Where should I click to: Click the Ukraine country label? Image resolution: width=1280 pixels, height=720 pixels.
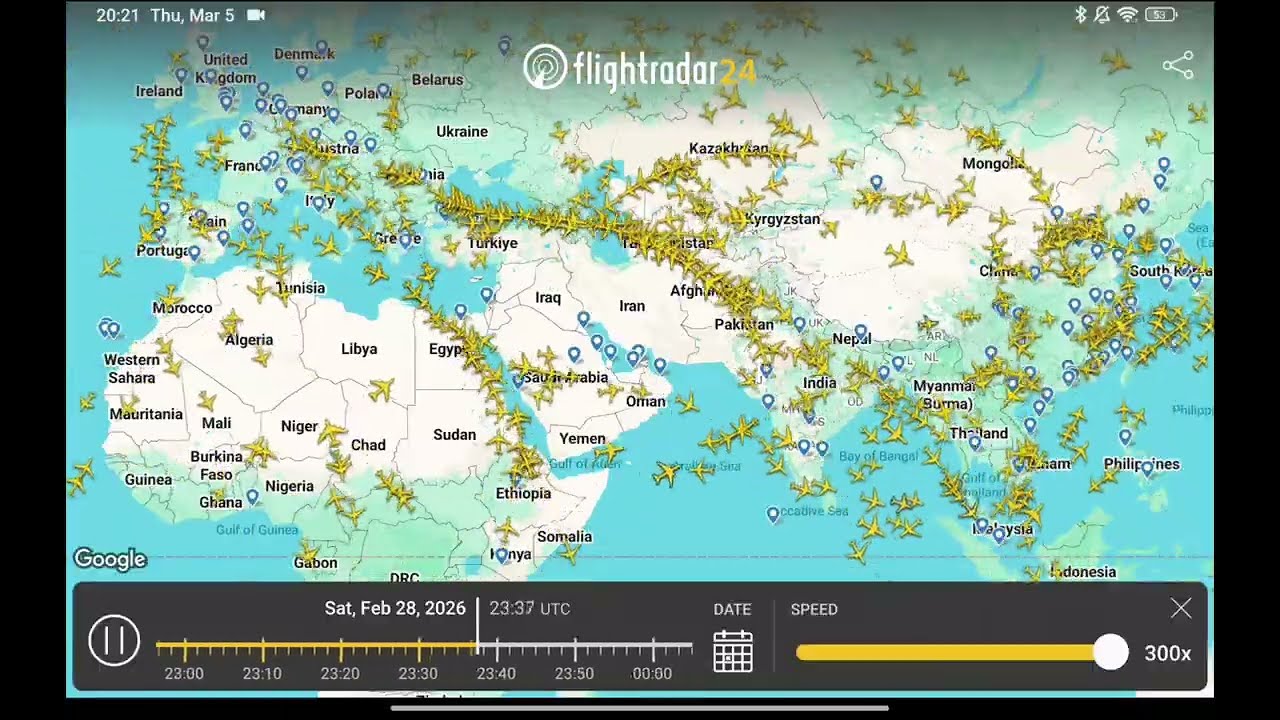click(x=462, y=131)
